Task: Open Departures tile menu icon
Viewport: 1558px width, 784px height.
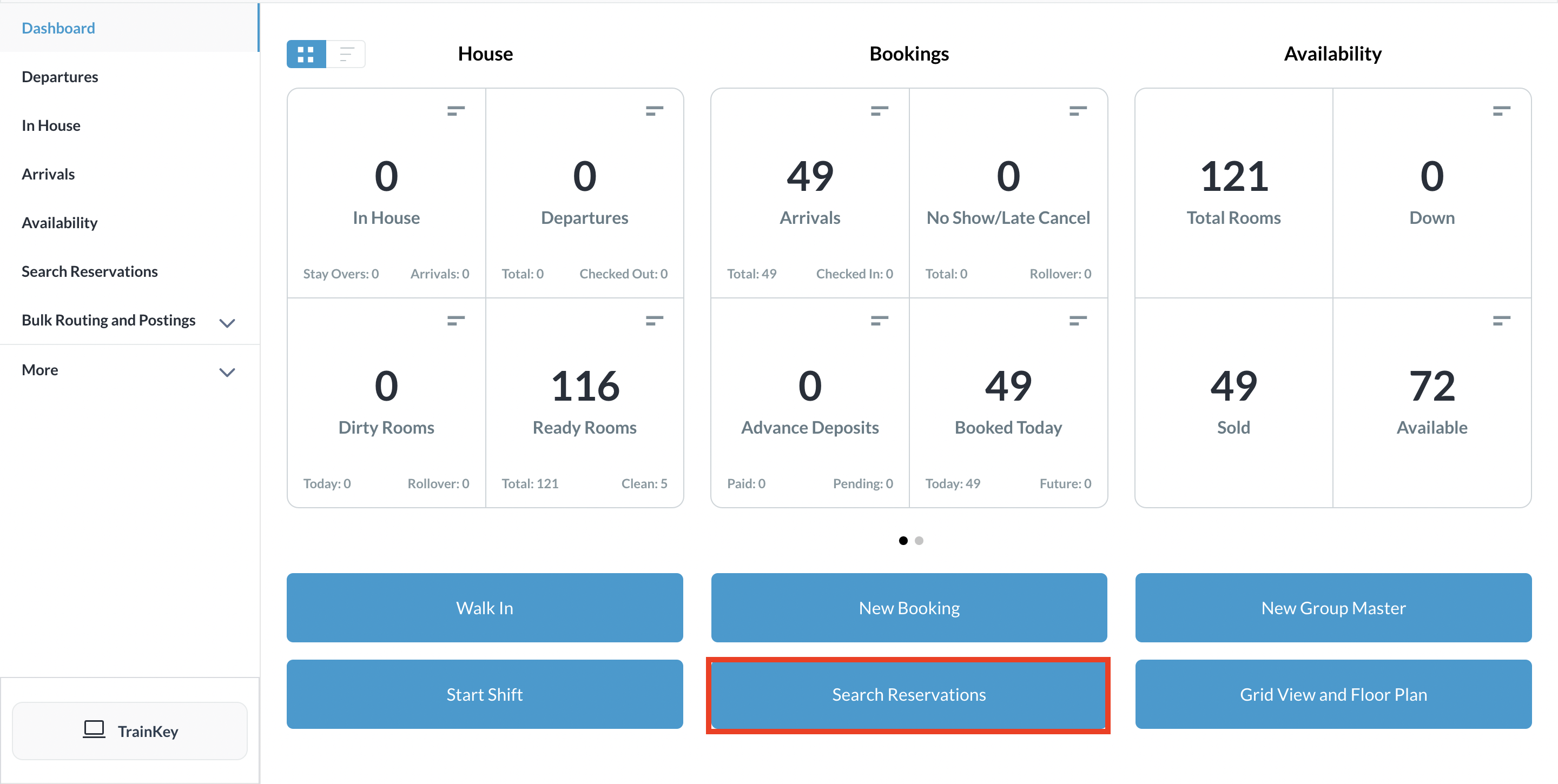Action: [654, 111]
